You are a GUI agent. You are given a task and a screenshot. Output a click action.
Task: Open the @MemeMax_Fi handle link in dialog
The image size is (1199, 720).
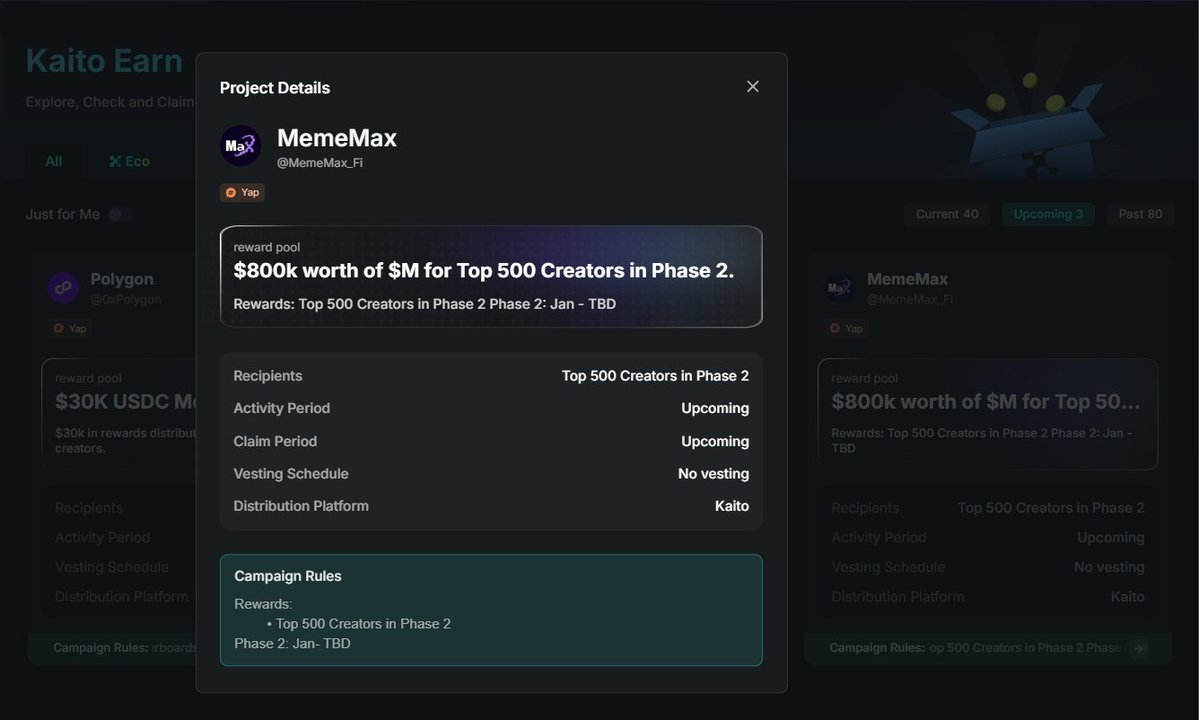click(x=320, y=163)
